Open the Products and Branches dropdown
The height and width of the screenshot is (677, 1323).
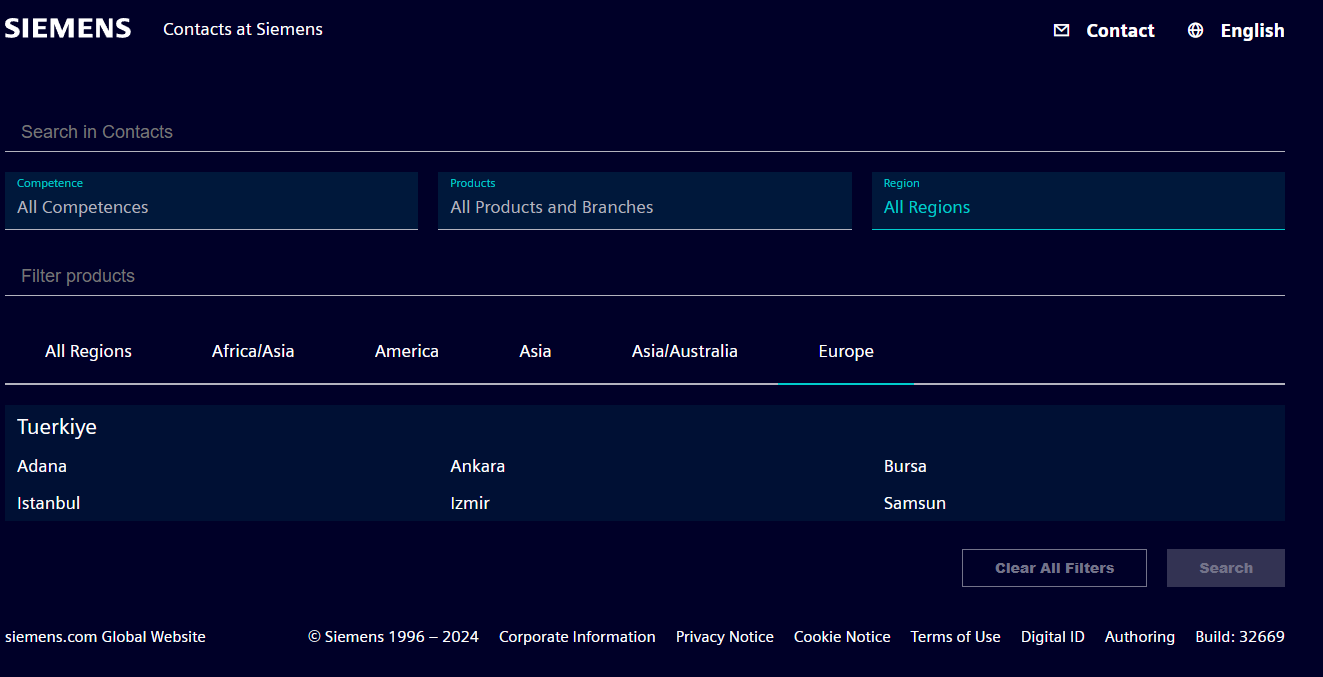[644, 201]
